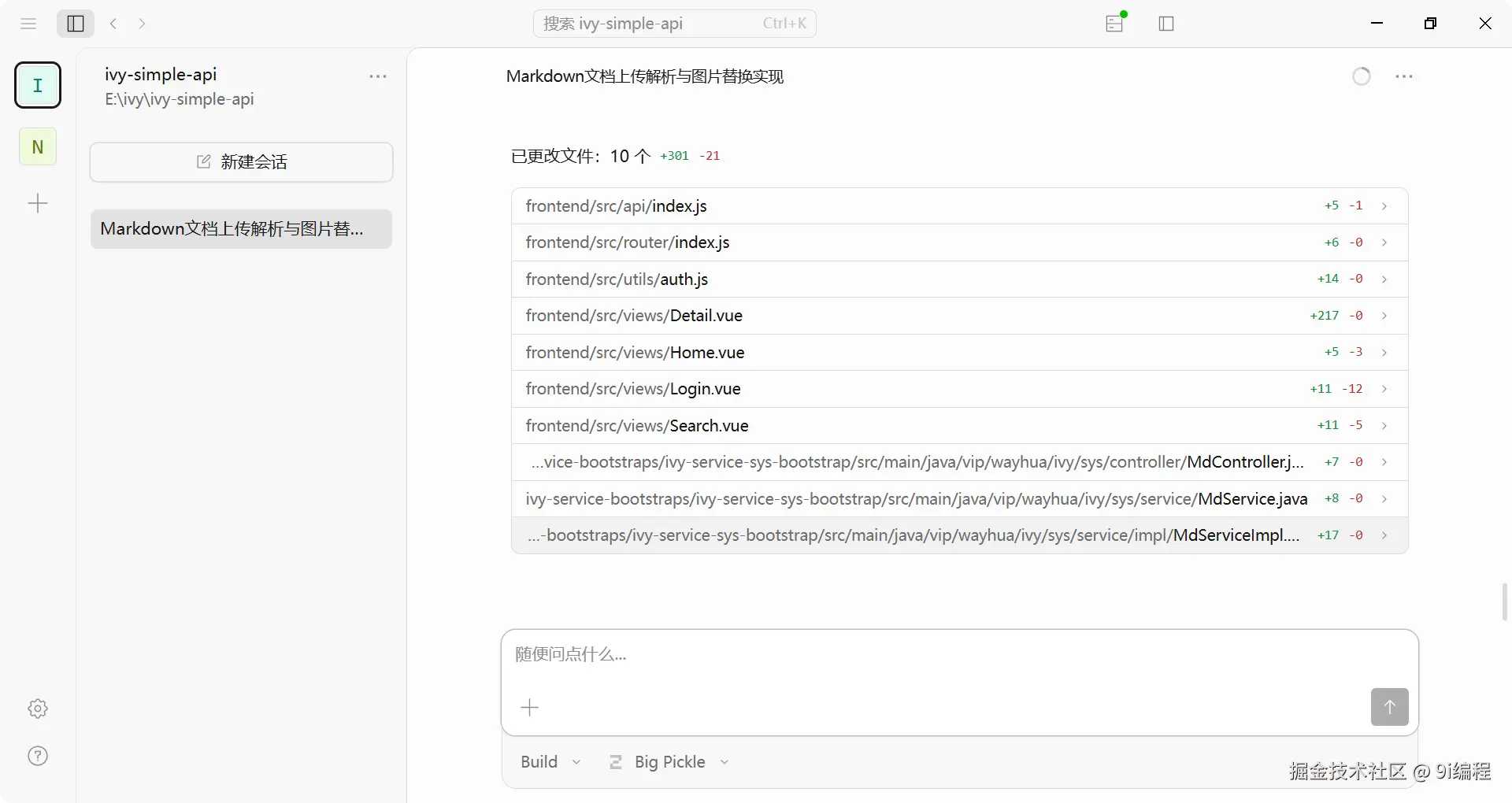Add a new project with plus icon

(x=38, y=204)
